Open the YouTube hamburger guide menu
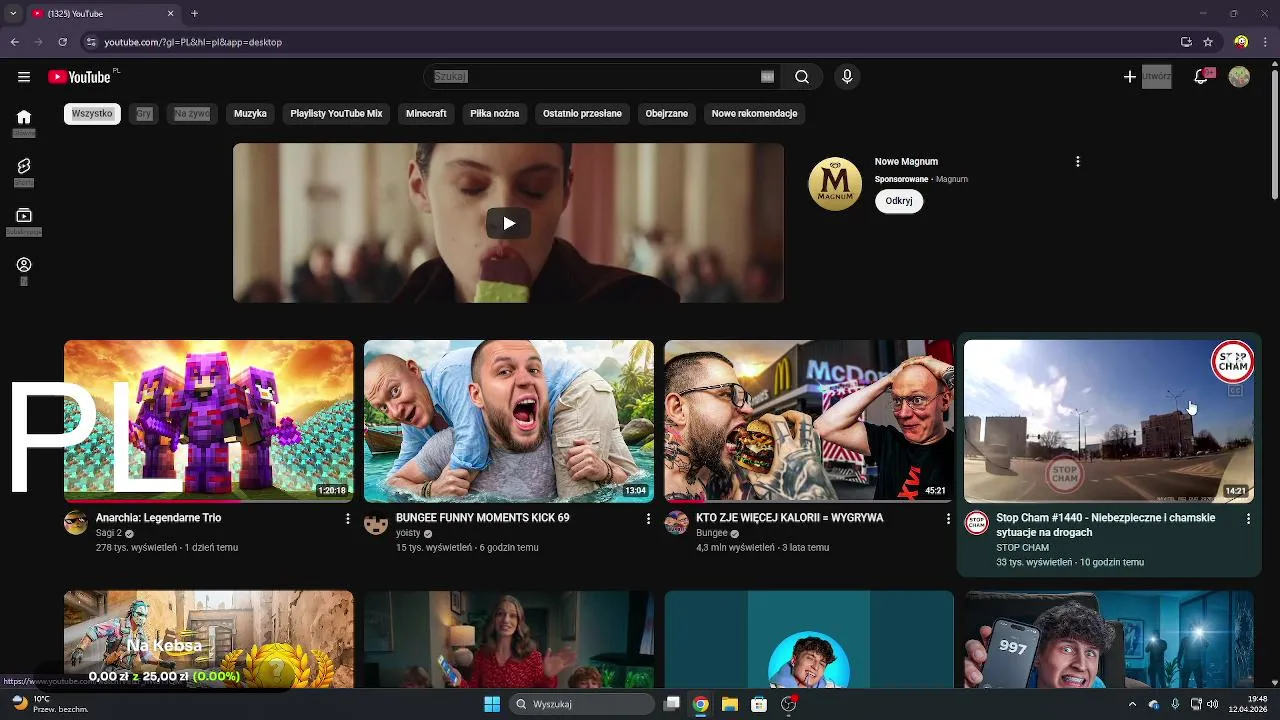 [x=24, y=77]
